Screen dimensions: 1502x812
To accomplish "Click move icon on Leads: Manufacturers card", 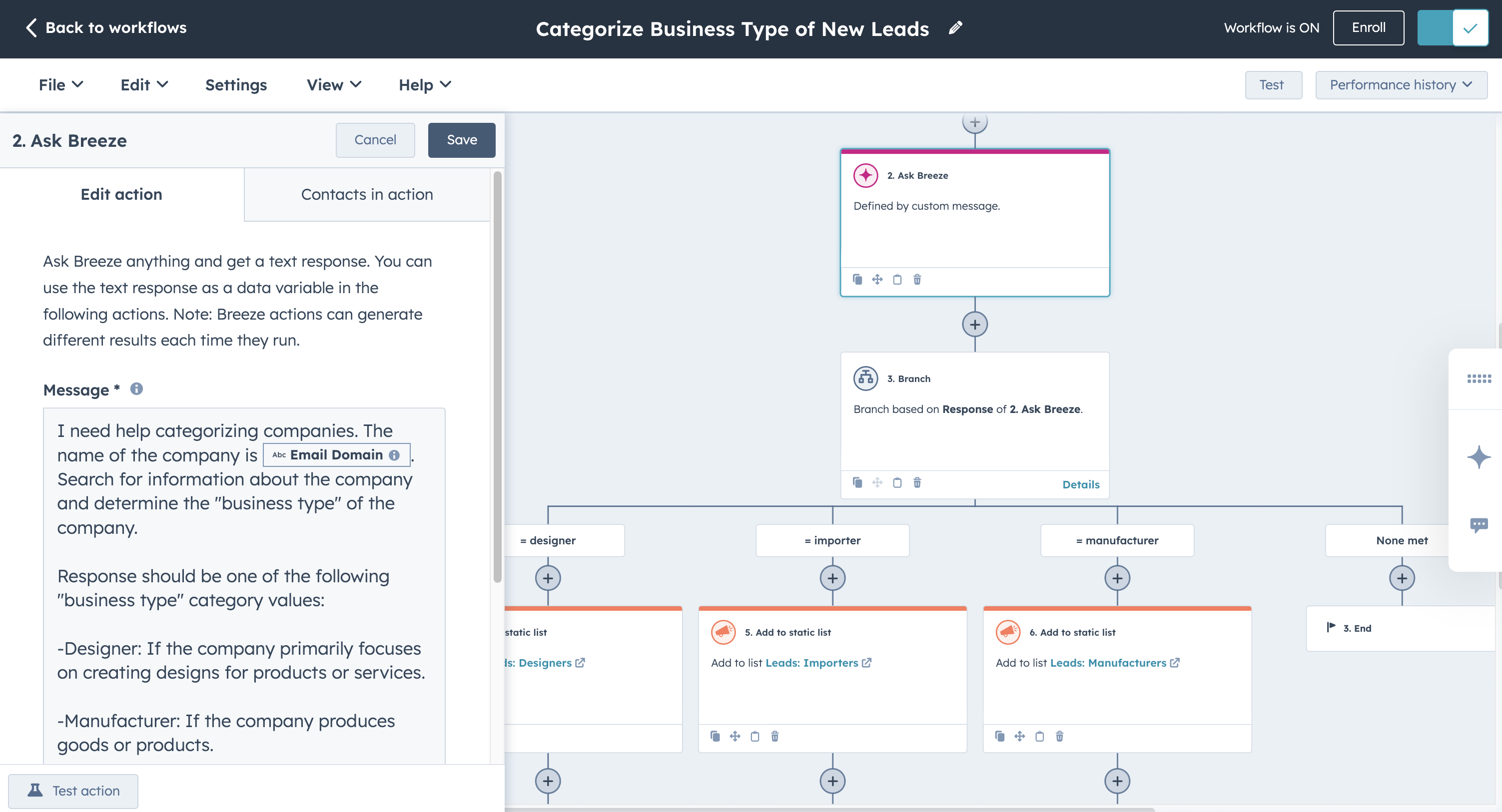I will click(x=1019, y=736).
